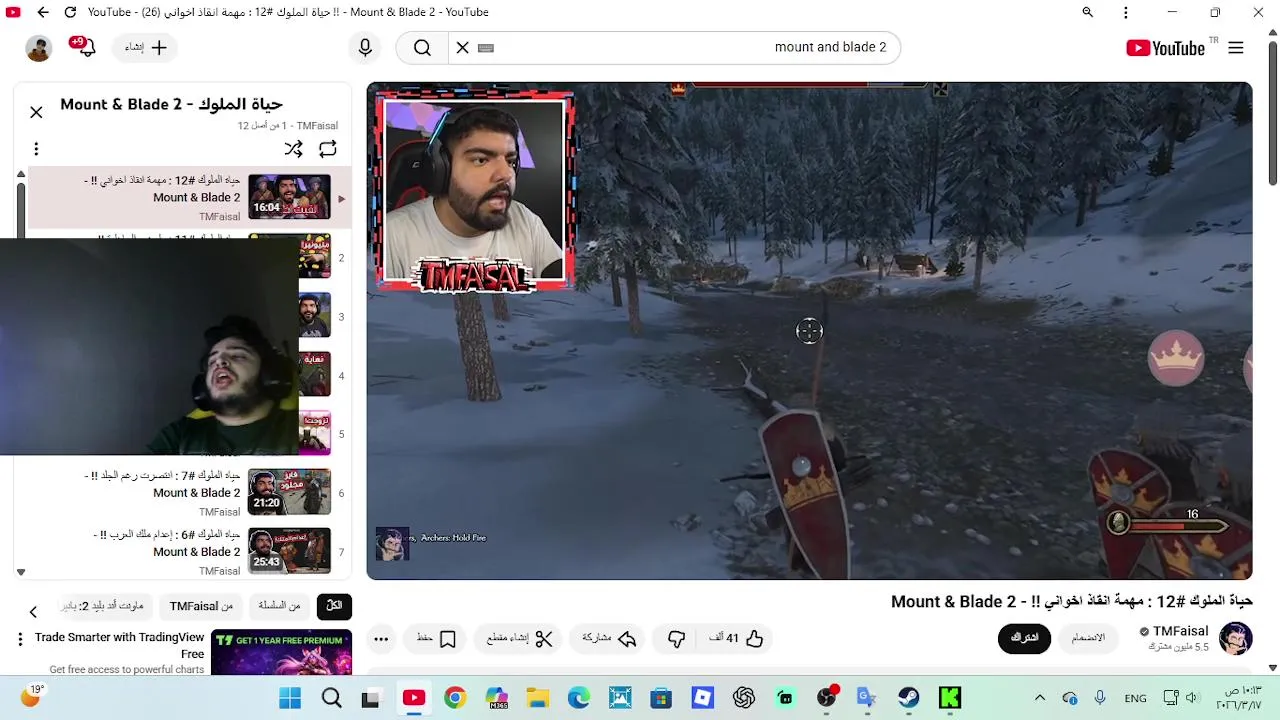Click the playlist scrollbar down arrow

[21, 572]
